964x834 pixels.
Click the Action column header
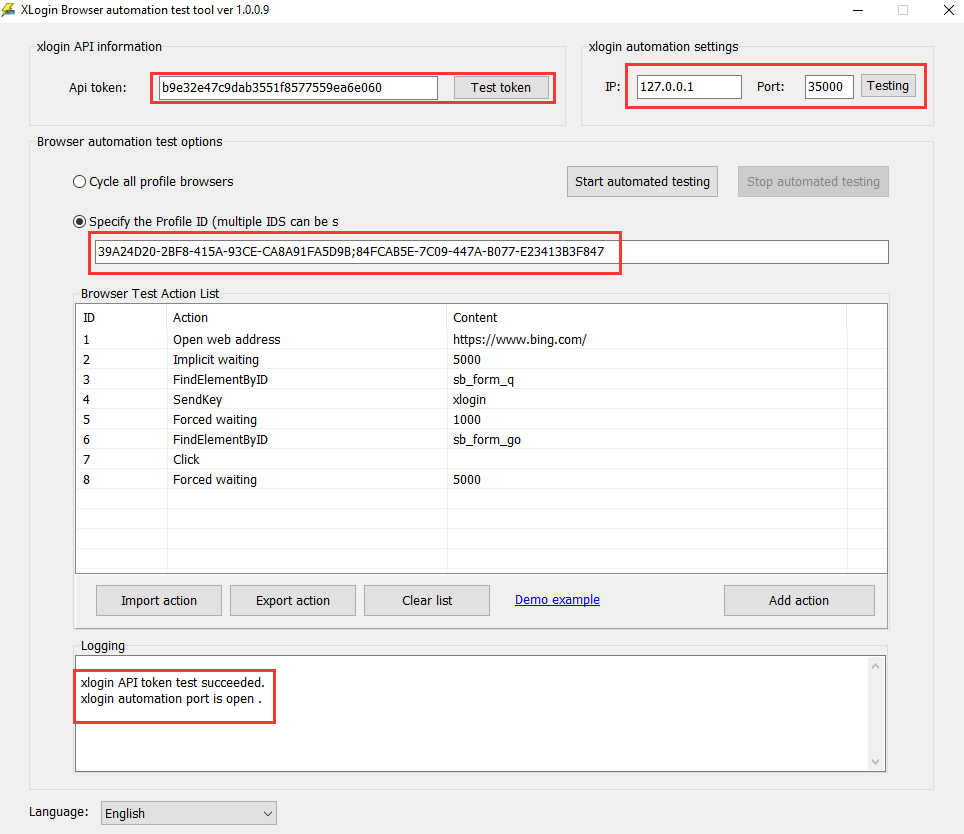pyautogui.click(x=306, y=318)
